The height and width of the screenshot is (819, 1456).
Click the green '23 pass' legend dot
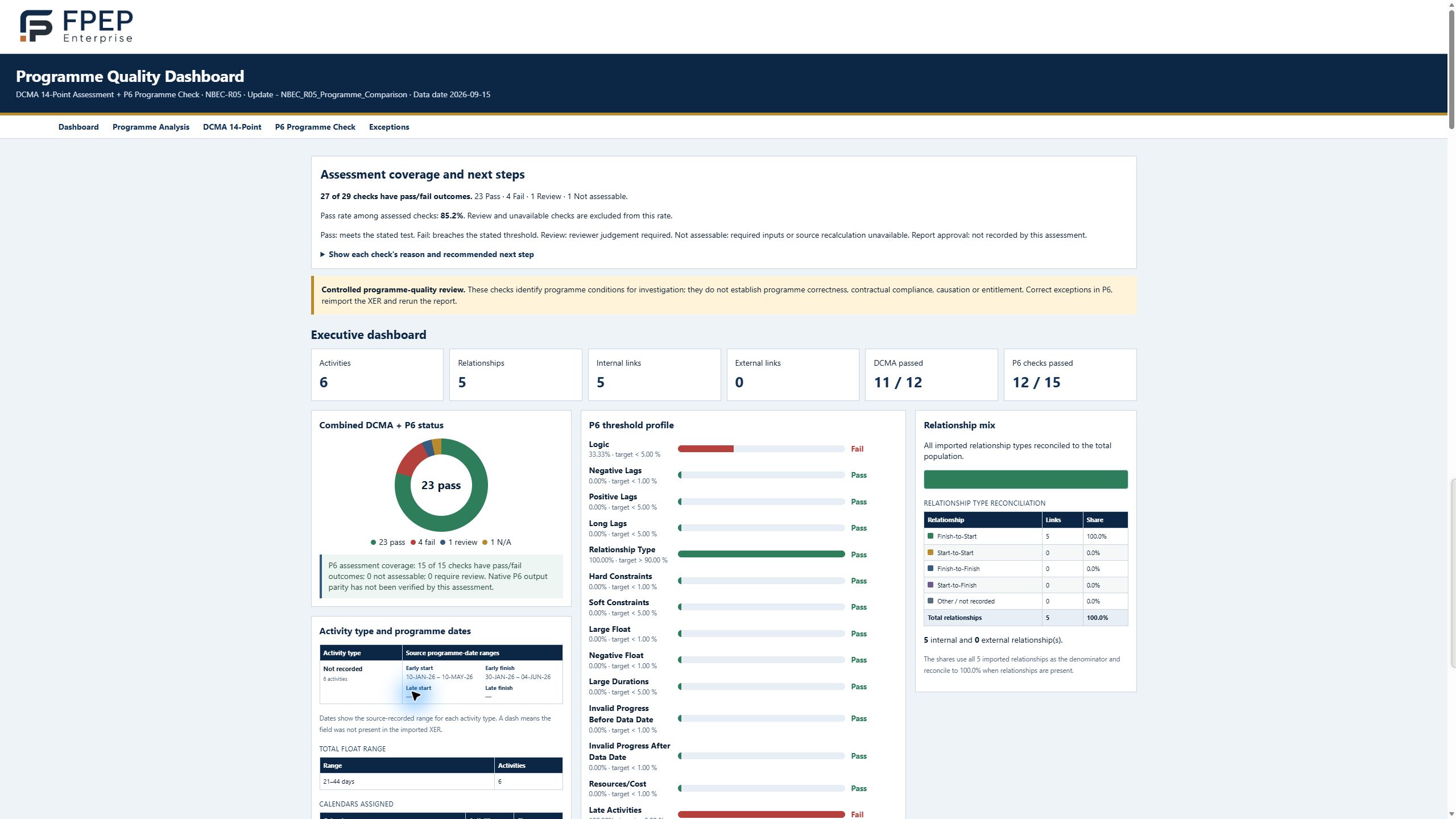[373, 543]
